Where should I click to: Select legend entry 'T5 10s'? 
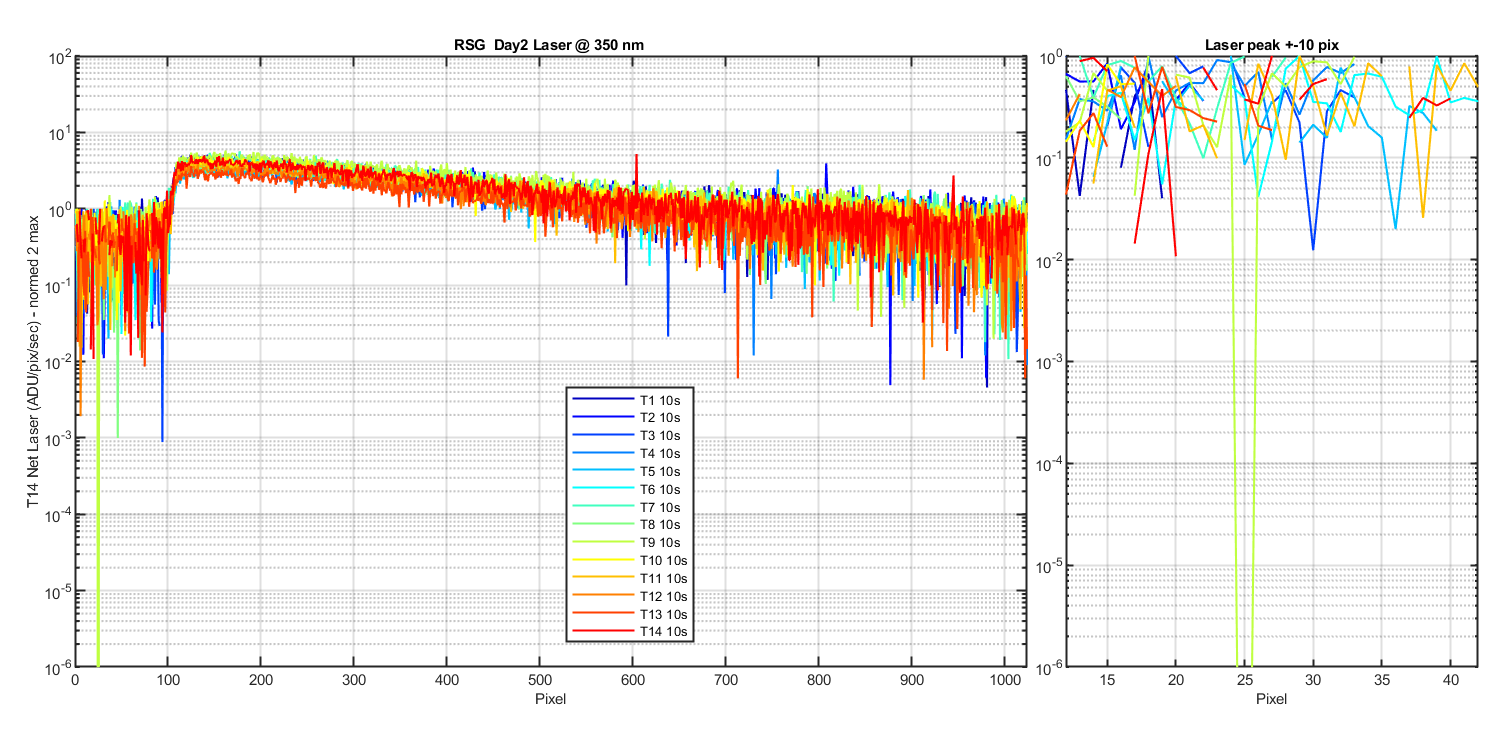click(x=632, y=471)
